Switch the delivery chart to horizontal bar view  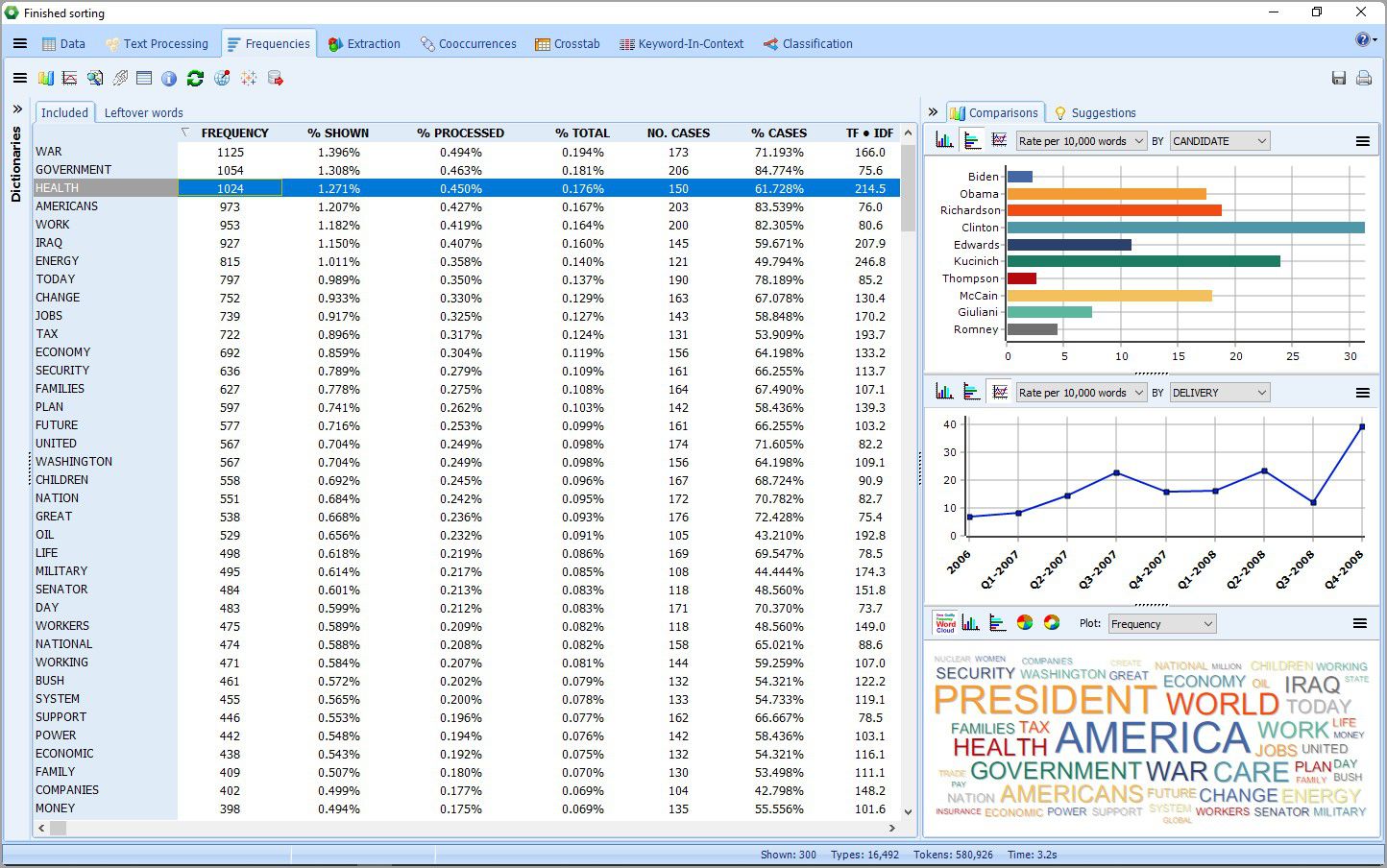(972, 393)
